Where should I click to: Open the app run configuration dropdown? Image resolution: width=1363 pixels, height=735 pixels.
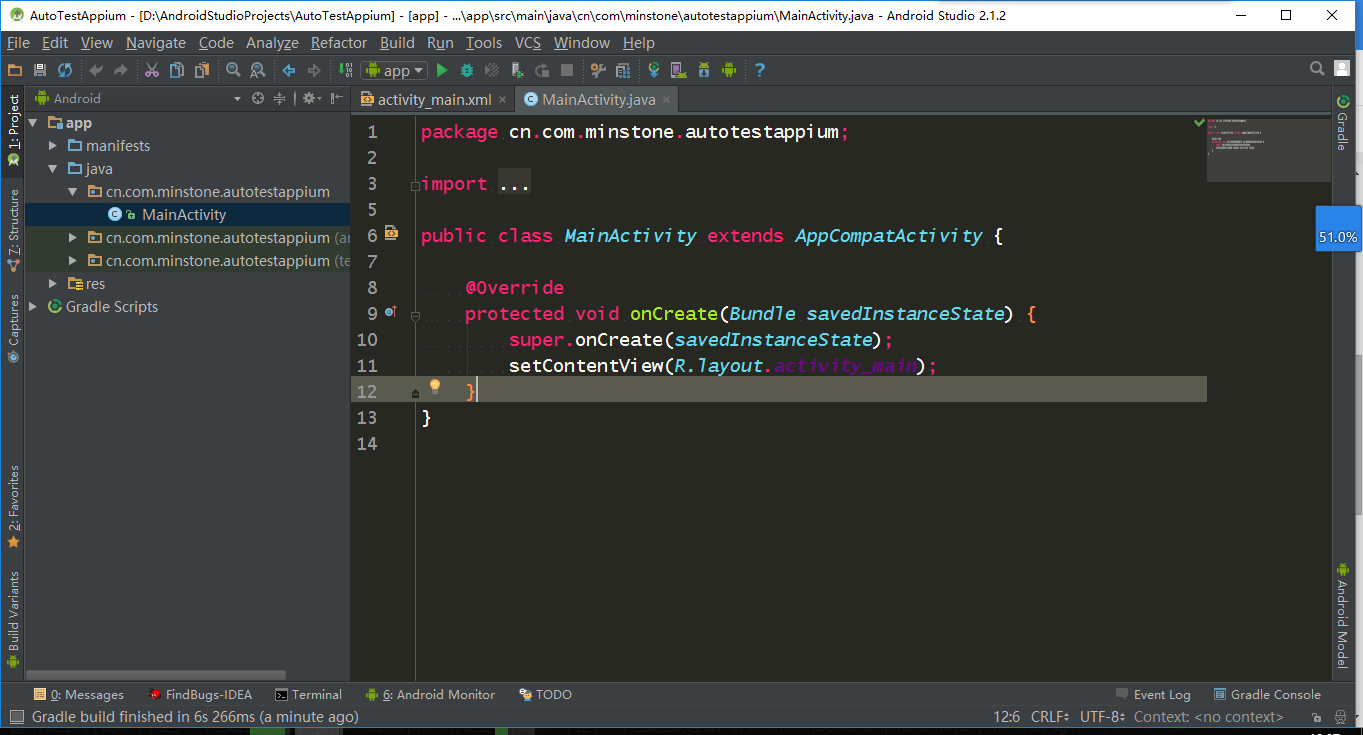coord(395,70)
